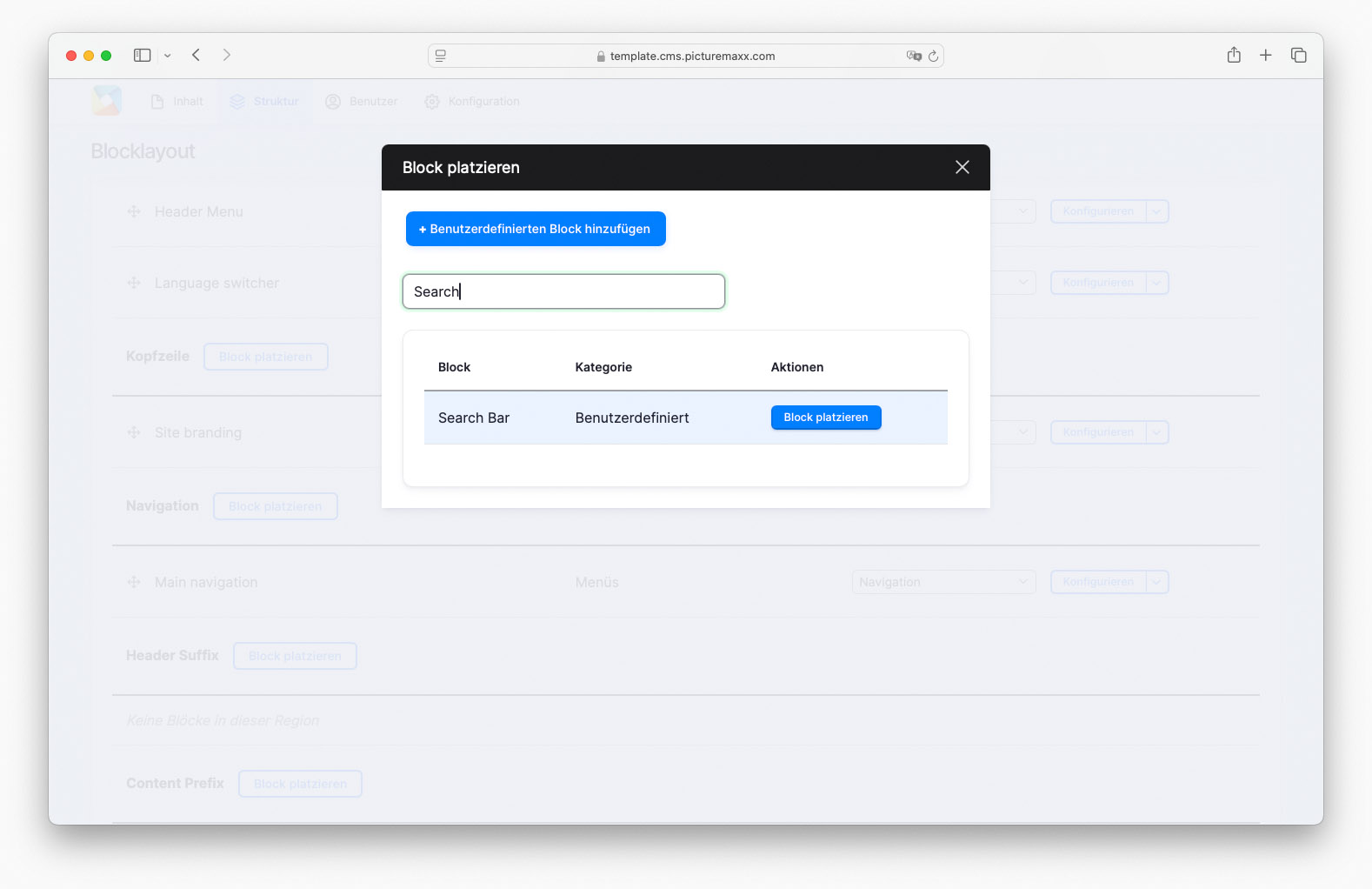Sort by the Kategorie column header
Image resolution: width=1372 pixels, height=889 pixels.
coord(603,367)
